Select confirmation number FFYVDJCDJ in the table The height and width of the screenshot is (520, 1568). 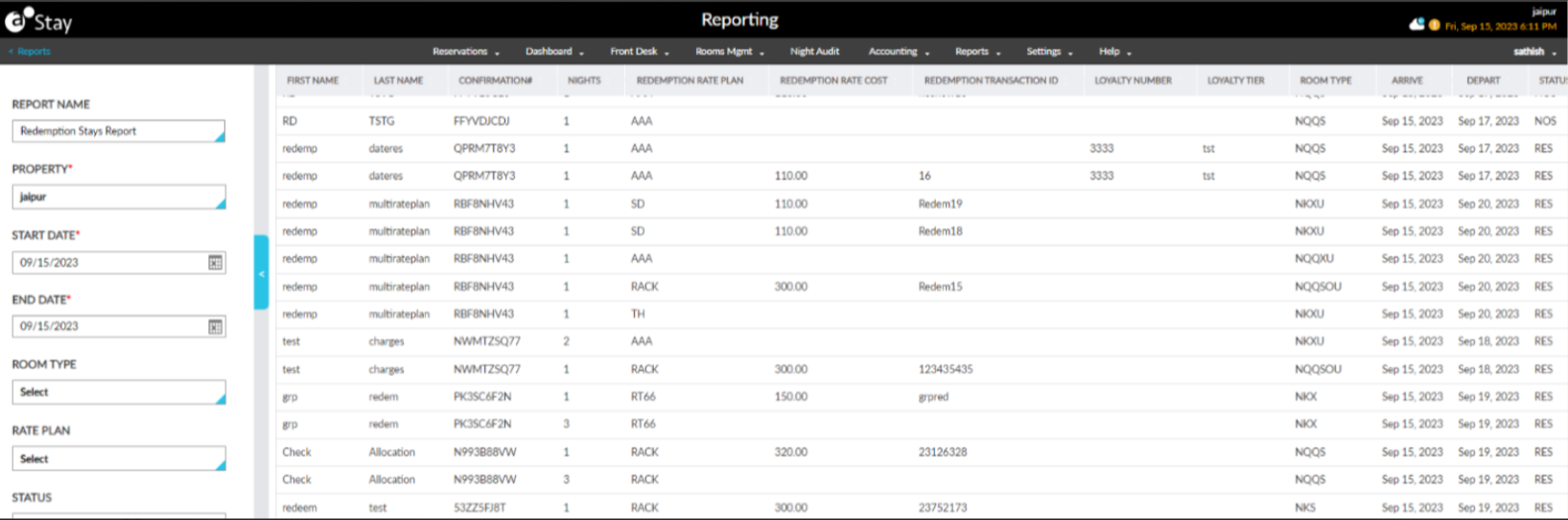click(x=481, y=122)
